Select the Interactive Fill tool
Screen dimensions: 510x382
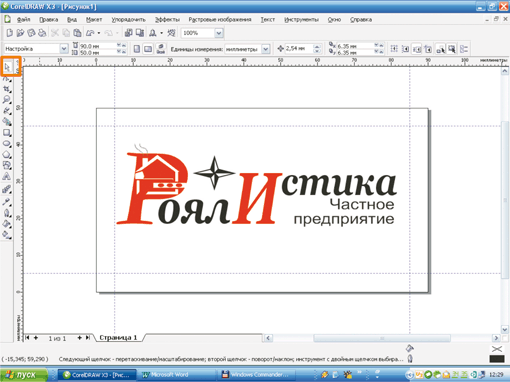pos(7,235)
